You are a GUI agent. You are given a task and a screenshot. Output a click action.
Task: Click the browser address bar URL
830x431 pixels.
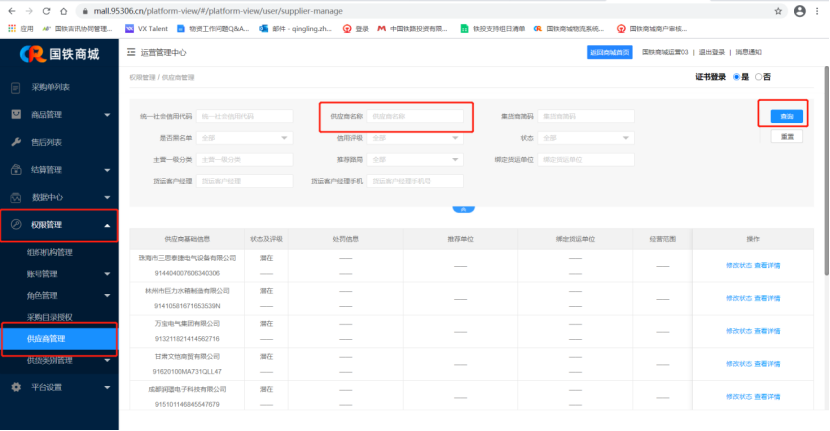[218, 11]
